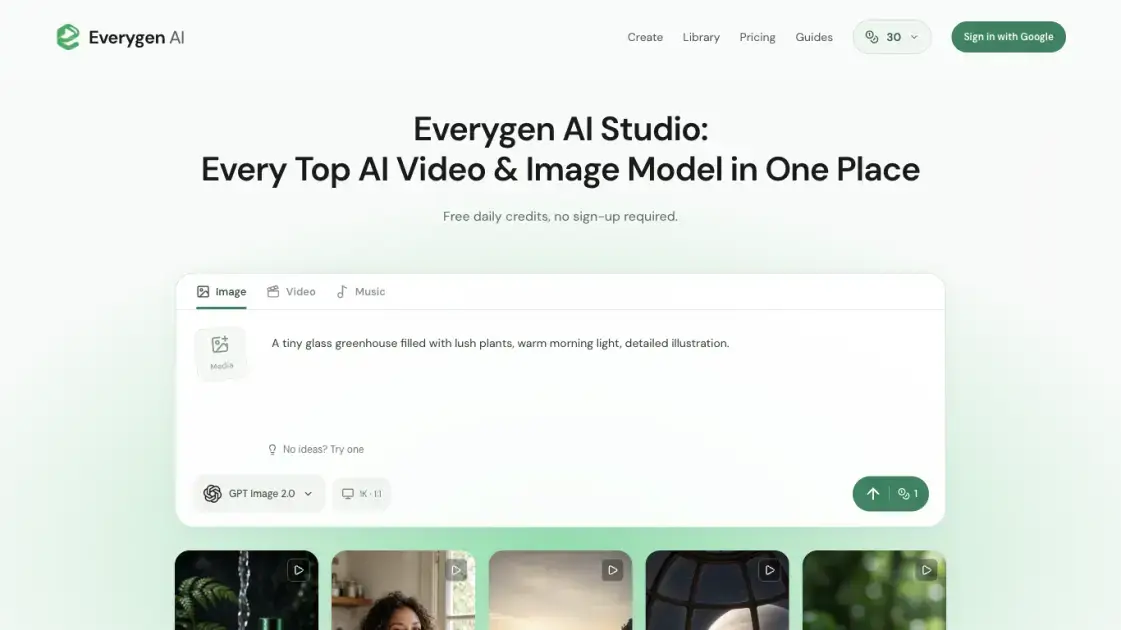Switch to the Video tab
The width and height of the screenshot is (1121, 630).
tap(291, 292)
